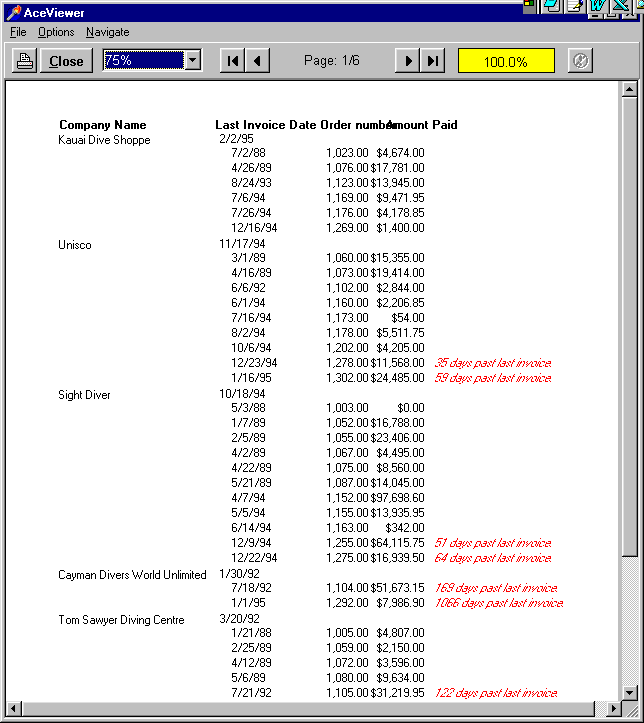Click '122 days past last invoice' note
The image size is (644, 723).
[x=496, y=693]
